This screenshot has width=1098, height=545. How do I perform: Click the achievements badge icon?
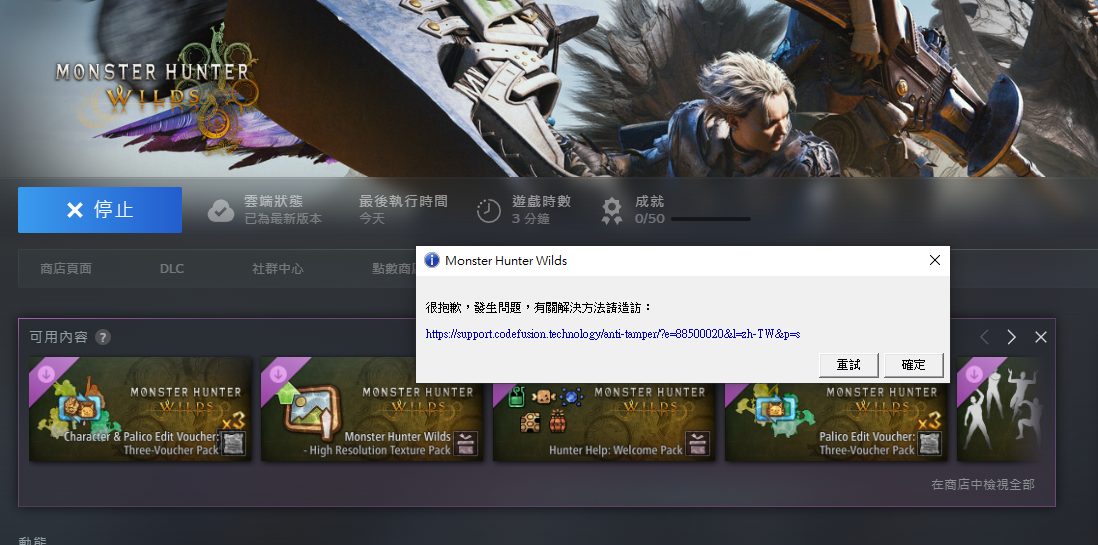tap(612, 210)
